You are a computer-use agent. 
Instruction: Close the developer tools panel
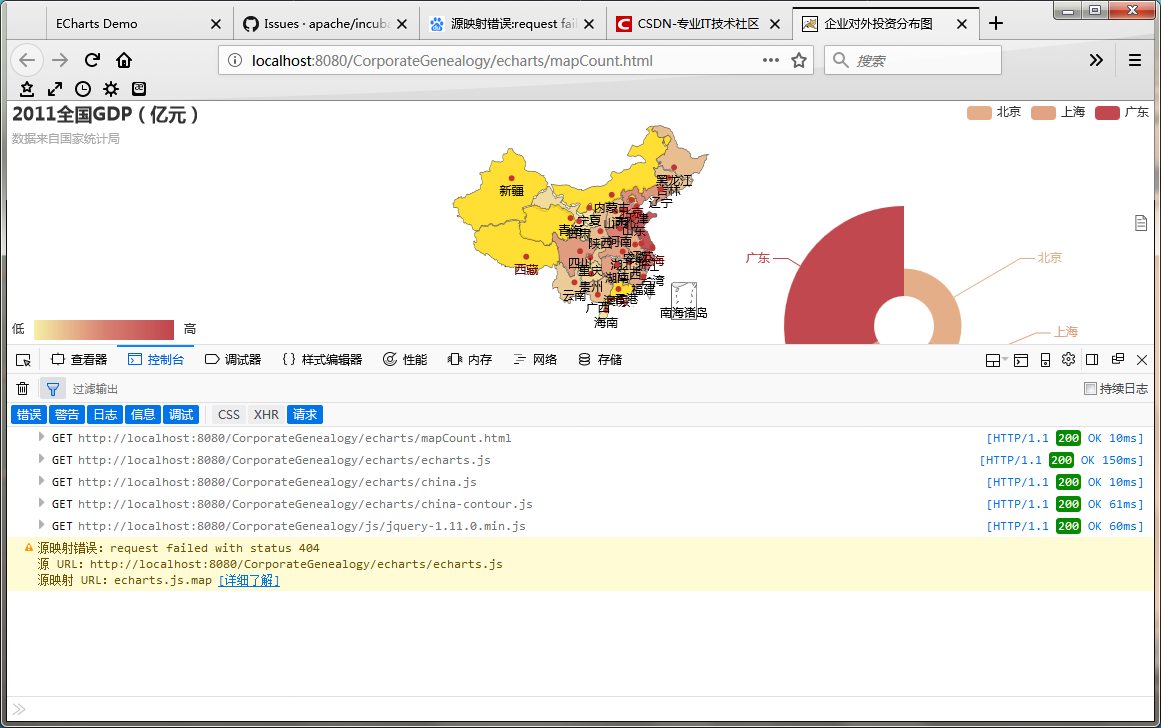coord(1142,360)
